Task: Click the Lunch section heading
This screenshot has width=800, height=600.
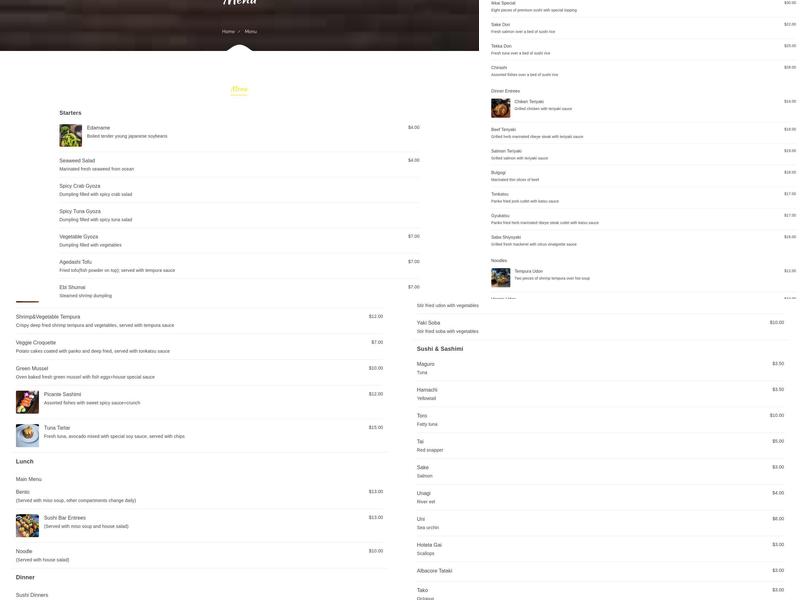Action: [x=24, y=461]
